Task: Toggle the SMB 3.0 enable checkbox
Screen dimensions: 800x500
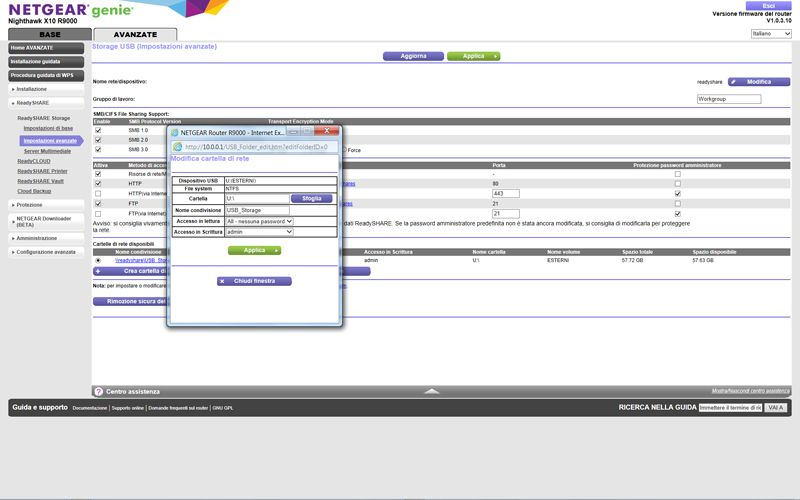Action: point(98,149)
